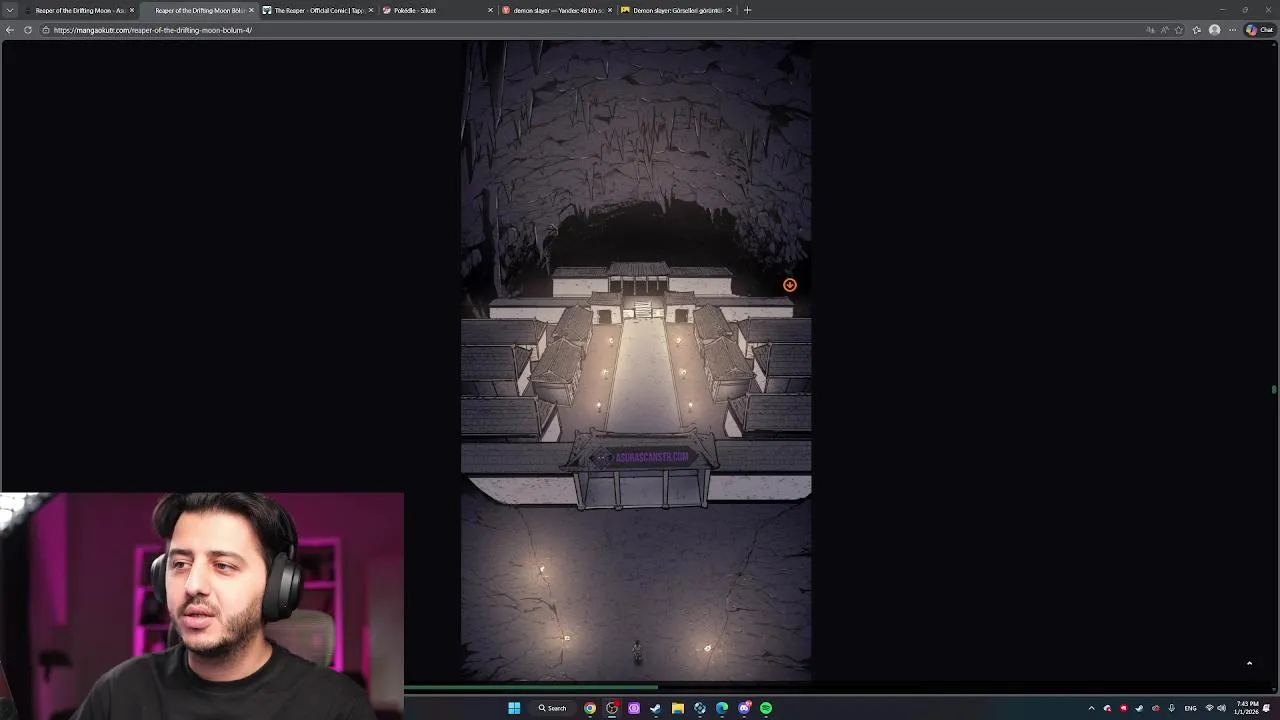Open Steam from the taskbar

656,708
